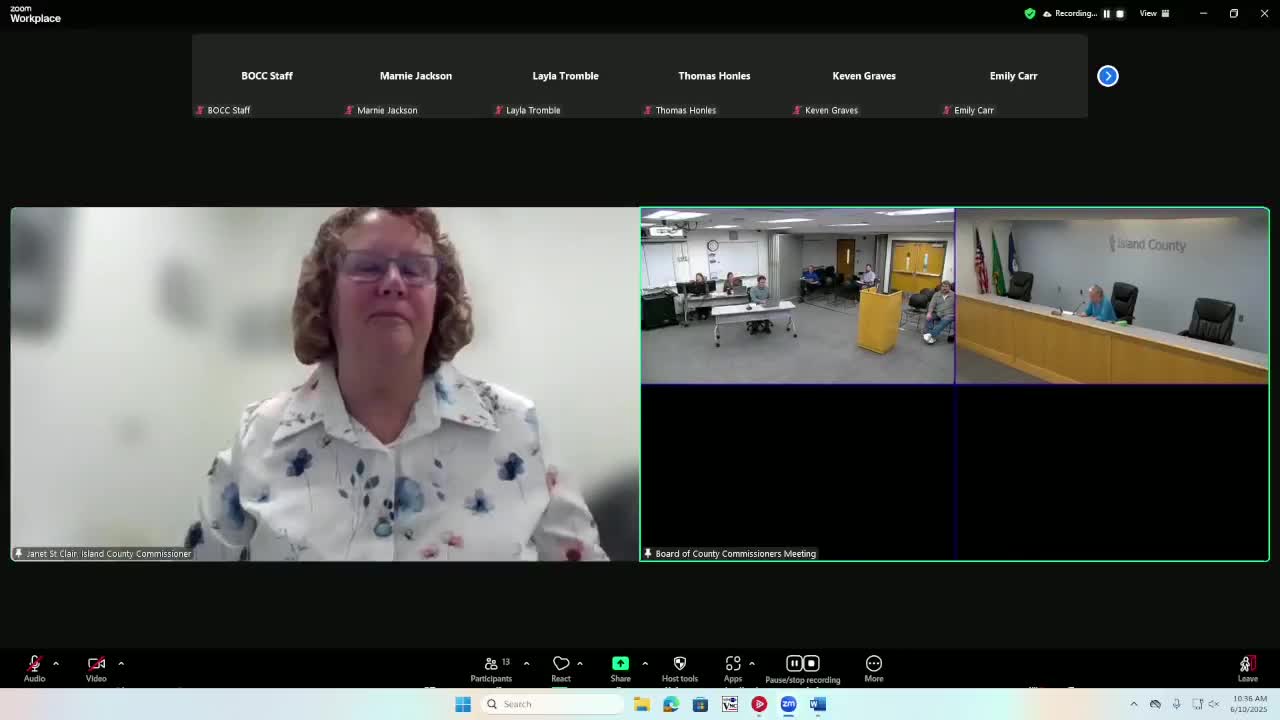The height and width of the screenshot is (720, 1280).
Task: Pause recording via top bar pause icon
Action: click(x=1107, y=14)
